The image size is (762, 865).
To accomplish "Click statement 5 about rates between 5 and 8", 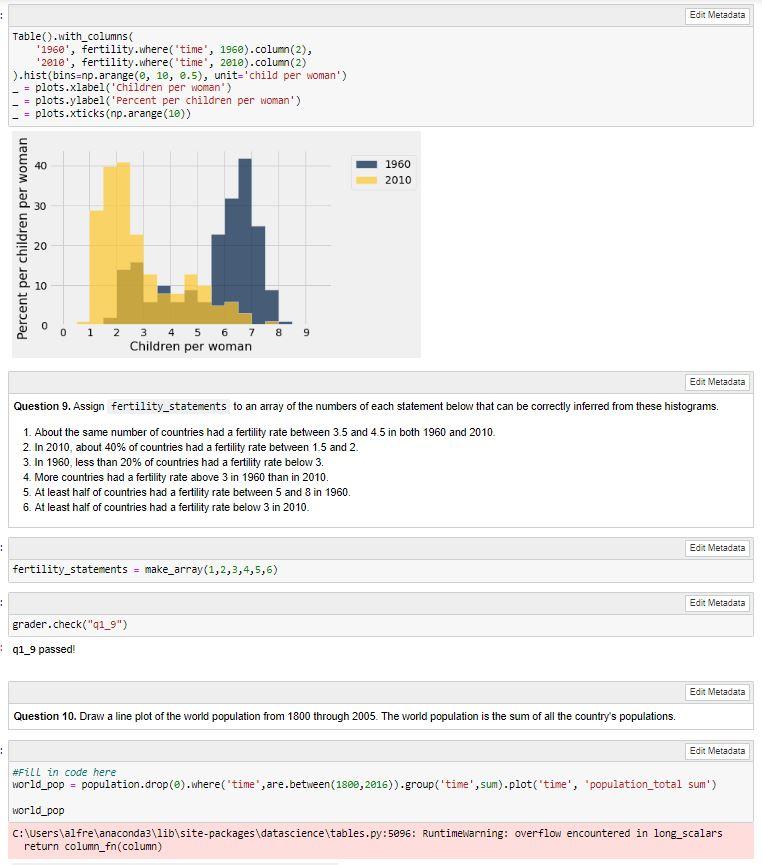I will [192, 492].
